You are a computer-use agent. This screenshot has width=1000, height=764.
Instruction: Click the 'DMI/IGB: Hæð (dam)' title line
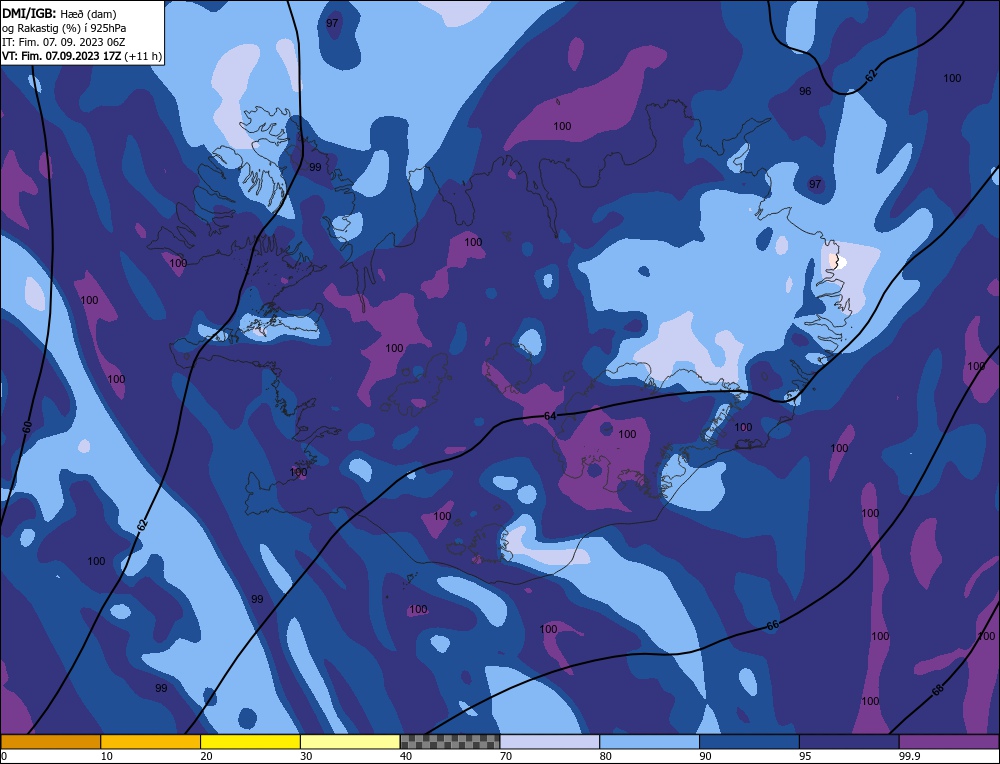[x=59, y=13]
